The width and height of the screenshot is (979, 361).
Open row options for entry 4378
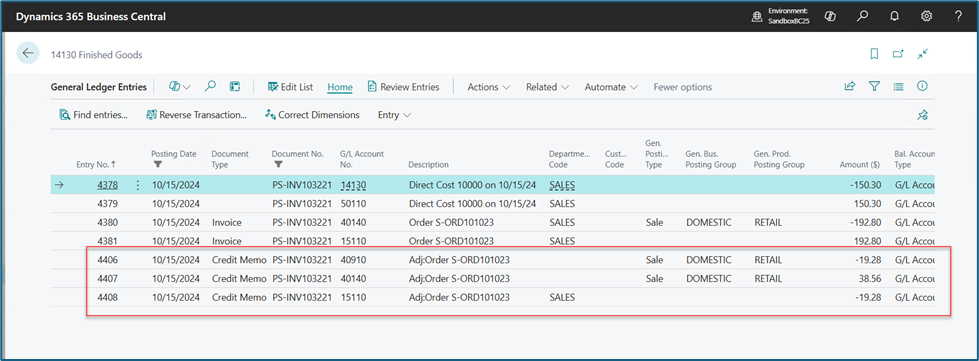(x=138, y=185)
